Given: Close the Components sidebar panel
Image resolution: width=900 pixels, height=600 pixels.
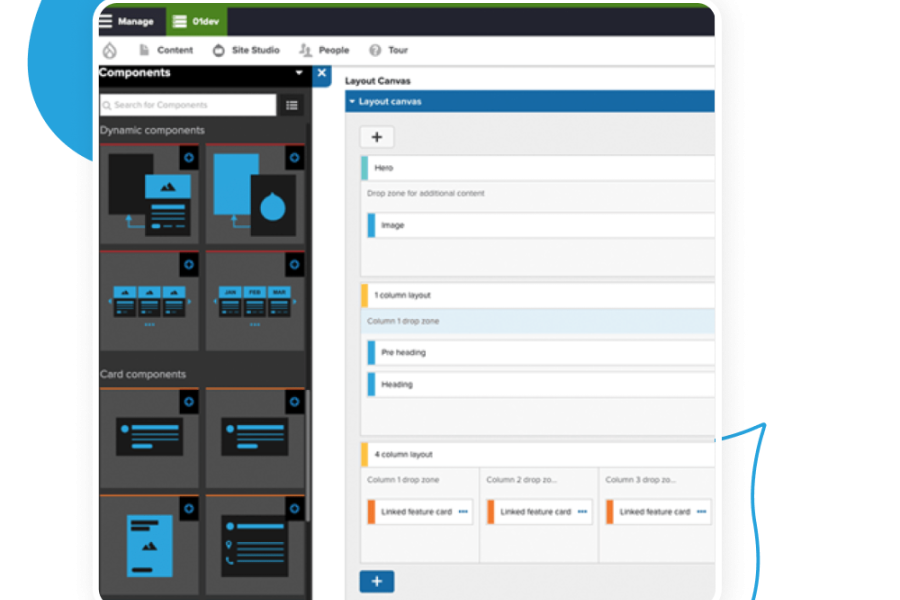Looking at the screenshot, I should (x=321, y=73).
